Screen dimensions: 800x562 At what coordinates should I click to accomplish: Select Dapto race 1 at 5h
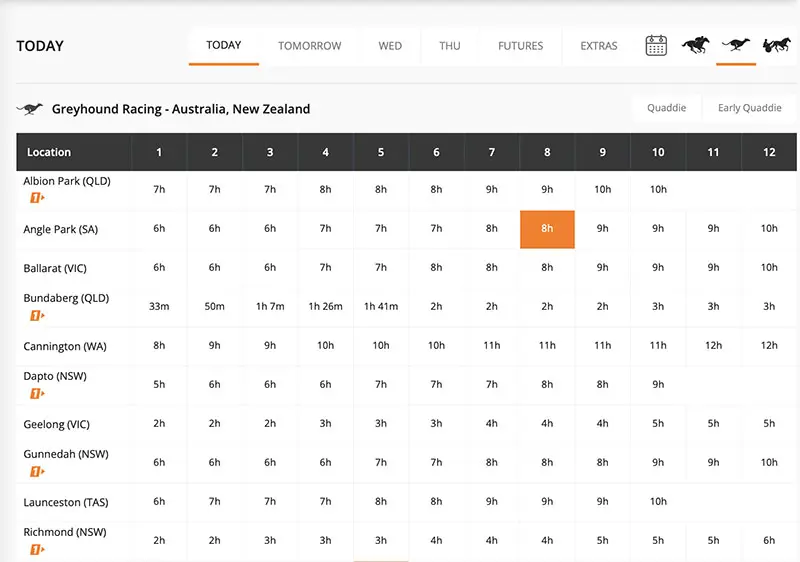click(x=159, y=385)
